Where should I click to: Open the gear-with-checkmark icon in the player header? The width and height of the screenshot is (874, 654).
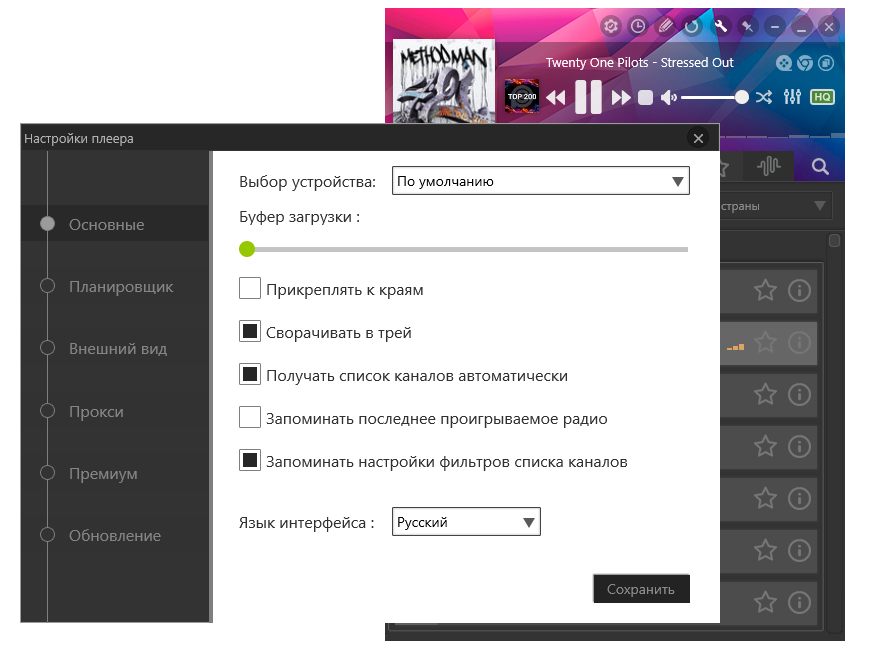coord(611,26)
